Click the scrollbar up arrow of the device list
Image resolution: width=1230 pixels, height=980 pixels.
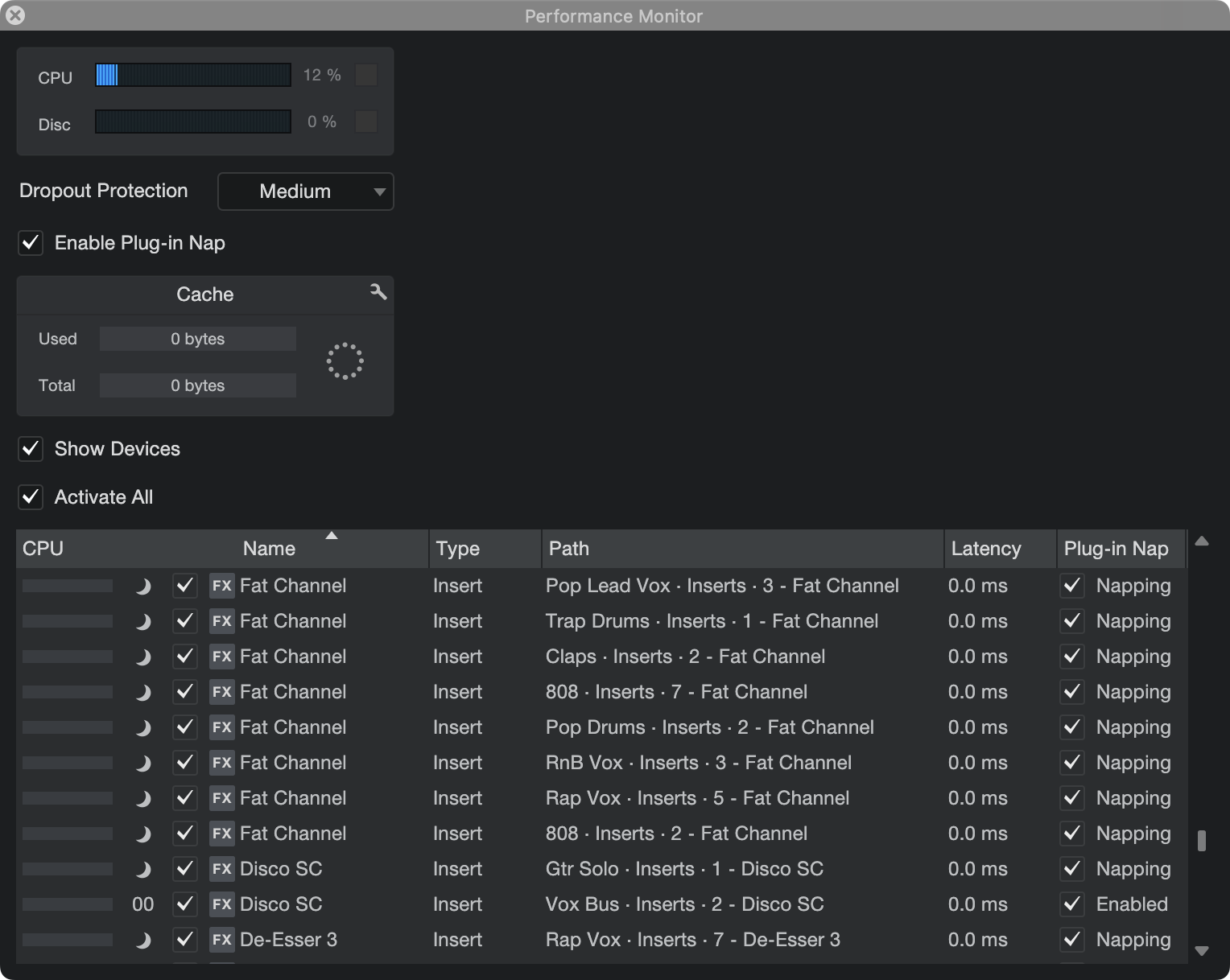[x=1202, y=541]
